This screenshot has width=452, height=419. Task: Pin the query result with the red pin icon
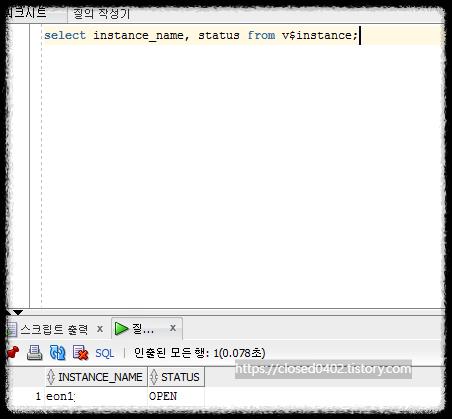(13, 353)
